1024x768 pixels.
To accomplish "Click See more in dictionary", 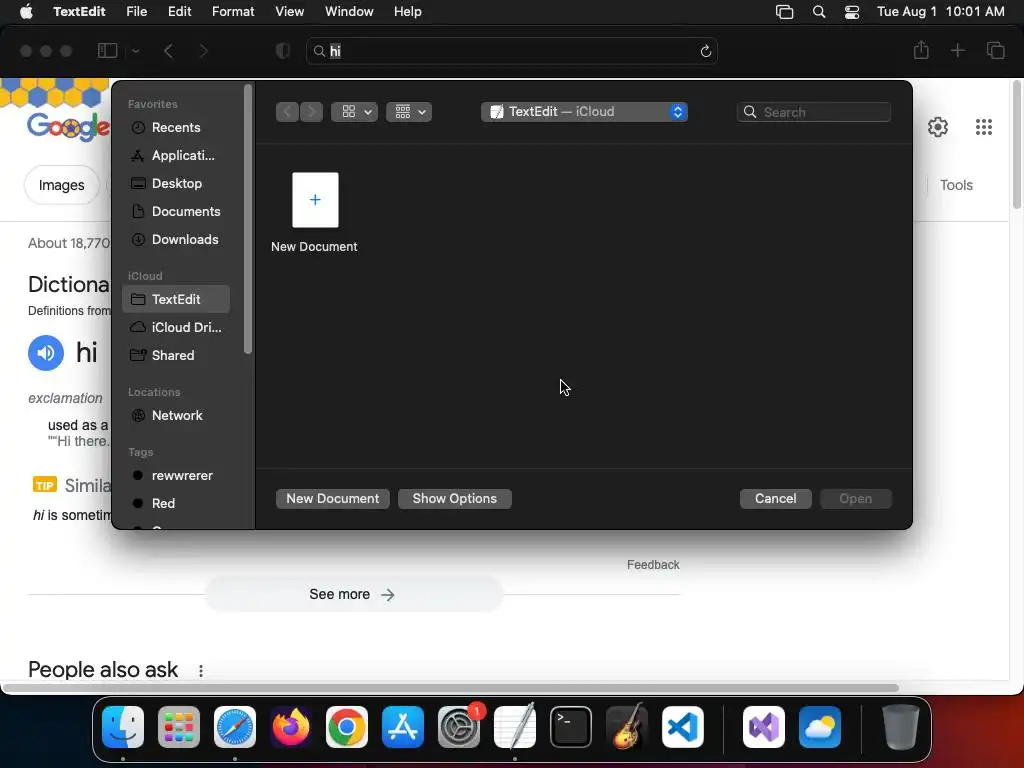I will [x=353, y=594].
